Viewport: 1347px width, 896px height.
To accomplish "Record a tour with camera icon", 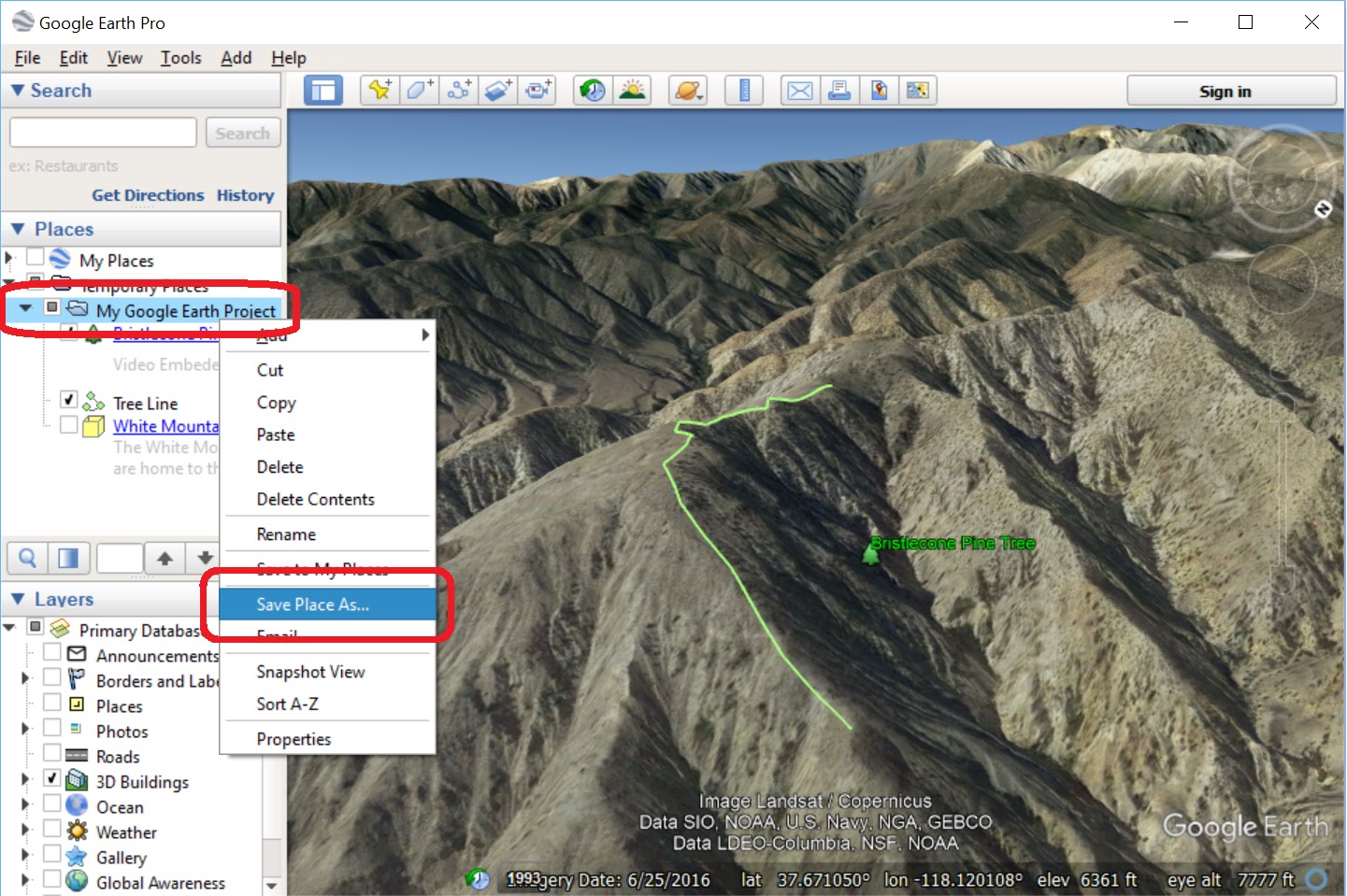I will pyautogui.click(x=537, y=91).
